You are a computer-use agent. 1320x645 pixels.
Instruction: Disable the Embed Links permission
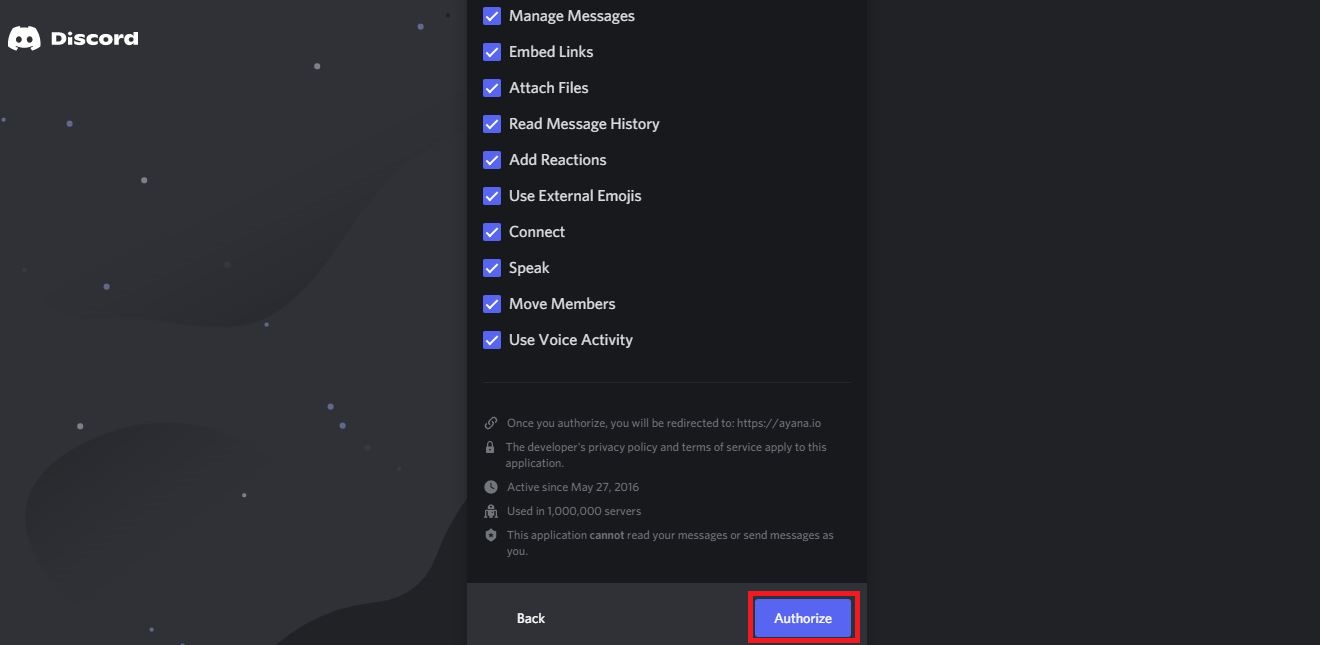point(491,51)
